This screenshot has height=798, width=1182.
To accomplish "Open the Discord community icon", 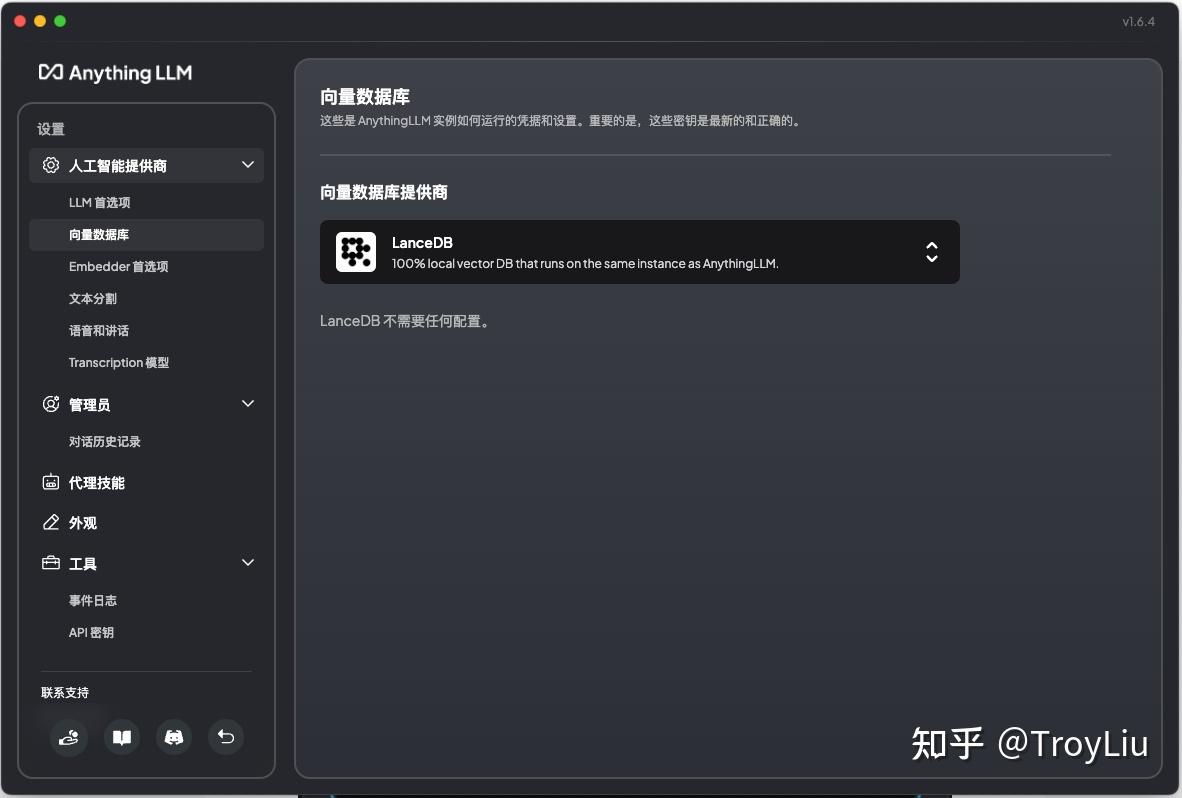I will [173, 737].
